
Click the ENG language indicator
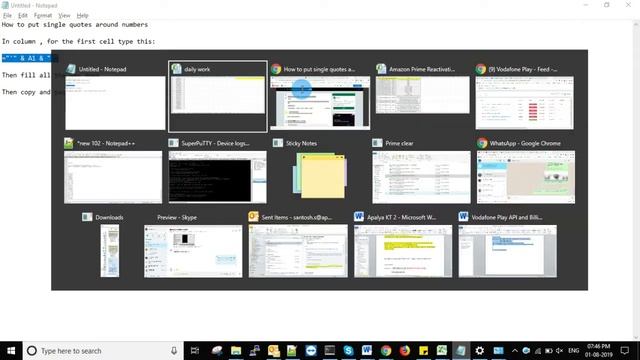pyautogui.click(x=573, y=351)
